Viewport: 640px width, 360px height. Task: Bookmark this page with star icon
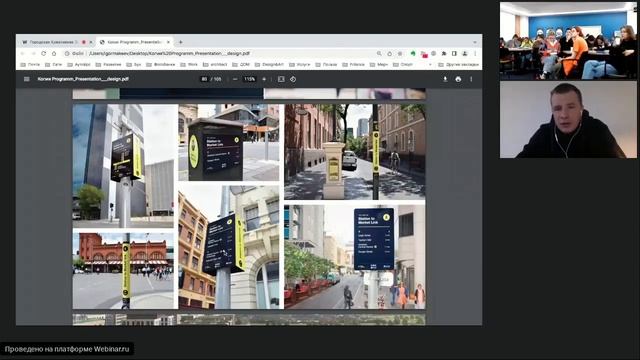pos(400,53)
